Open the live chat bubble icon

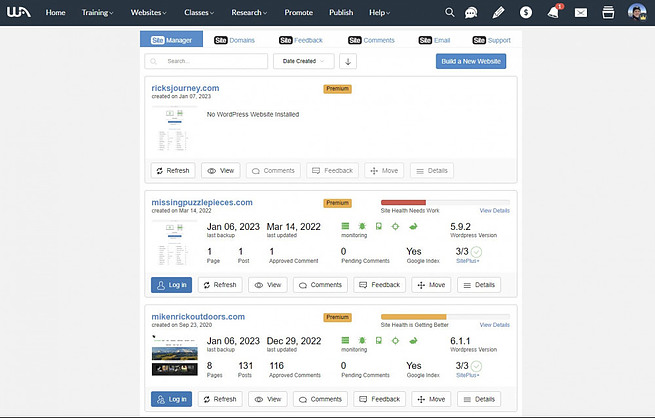pos(471,13)
